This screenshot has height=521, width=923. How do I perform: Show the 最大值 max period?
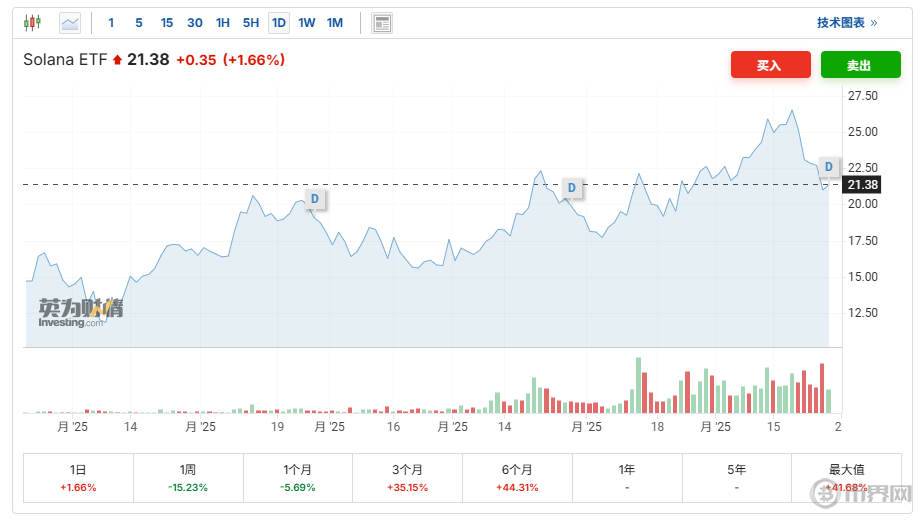tap(846, 476)
